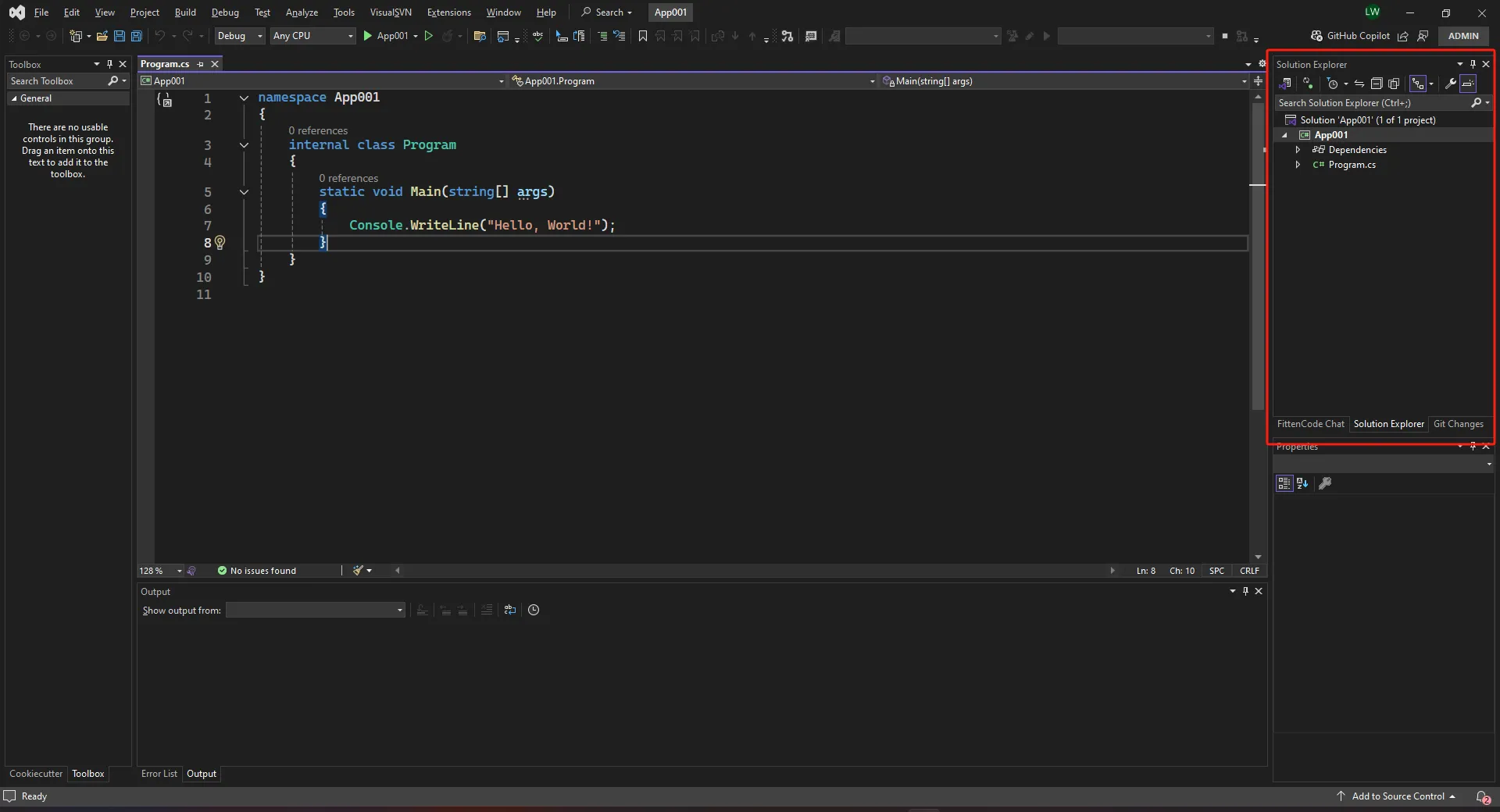Open Solution Explorer properties wrench icon

pyautogui.click(x=1451, y=84)
